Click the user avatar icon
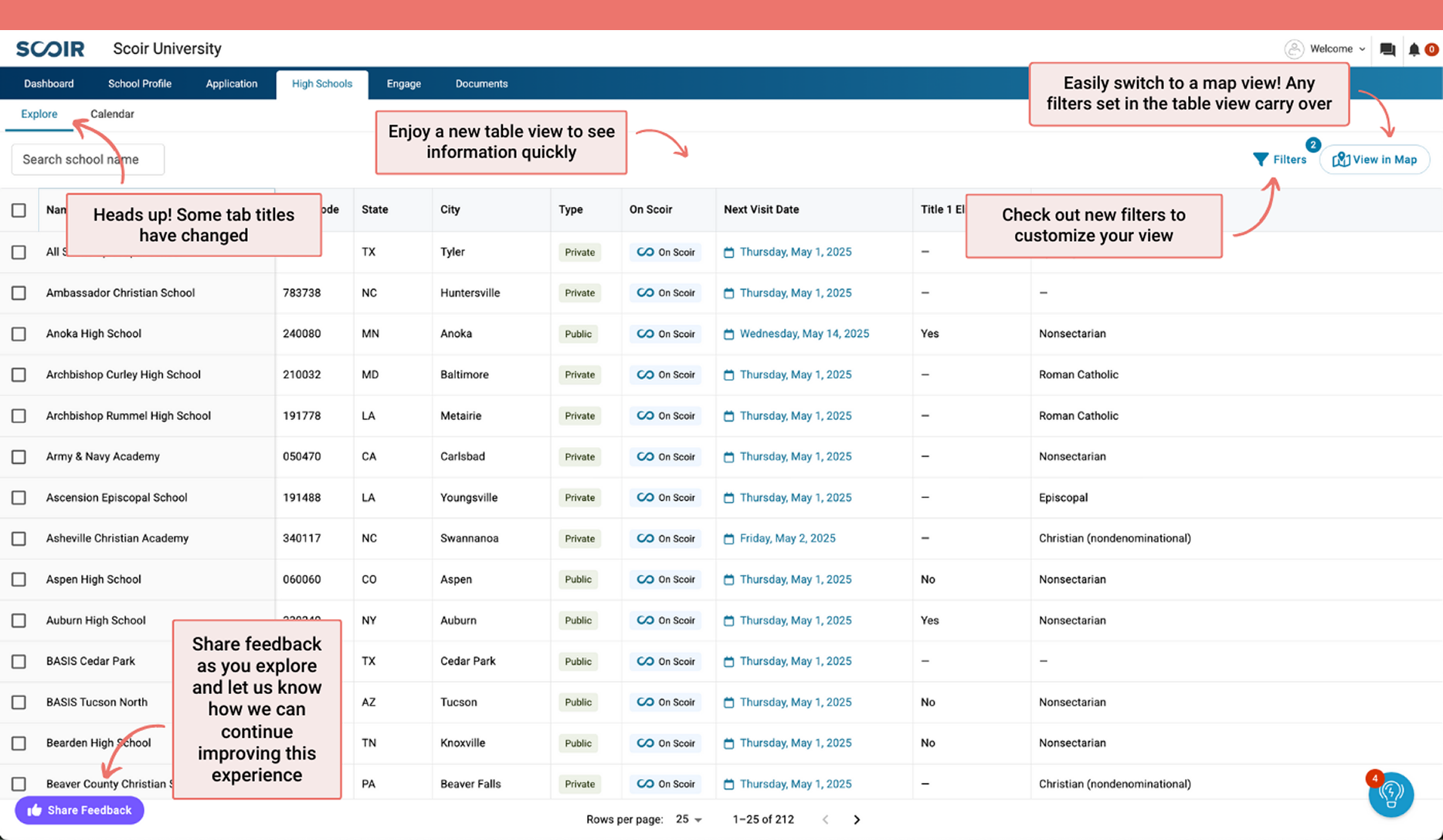The width and height of the screenshot is (1443, 840). pos(1294,49)
